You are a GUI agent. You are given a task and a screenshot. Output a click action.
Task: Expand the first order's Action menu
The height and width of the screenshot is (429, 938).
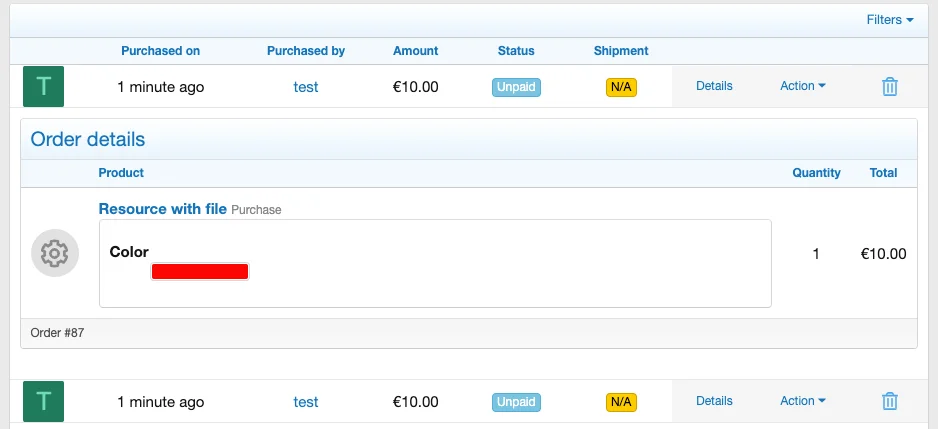(x=803, y=86)
